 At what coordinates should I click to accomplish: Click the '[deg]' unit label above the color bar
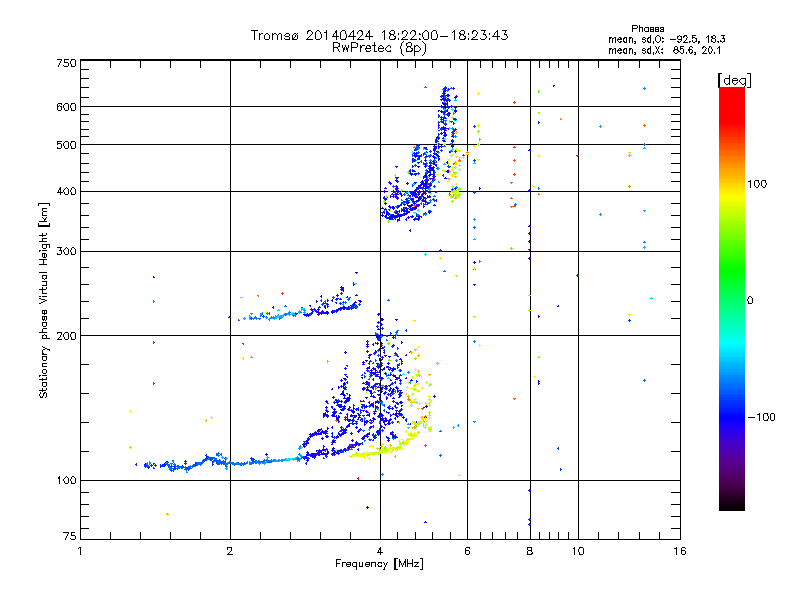pyautogui.click(x=734, y=80)
